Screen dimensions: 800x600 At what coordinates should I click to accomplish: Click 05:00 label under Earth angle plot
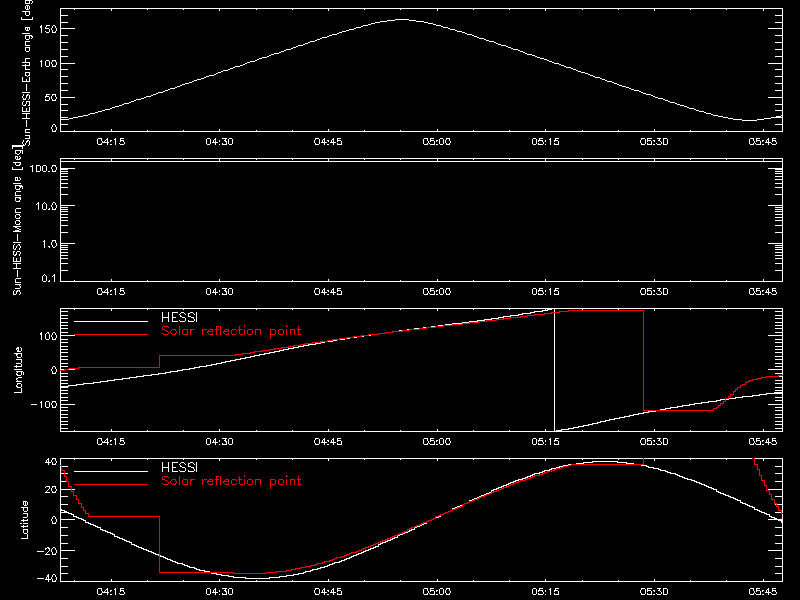[437, 142]
